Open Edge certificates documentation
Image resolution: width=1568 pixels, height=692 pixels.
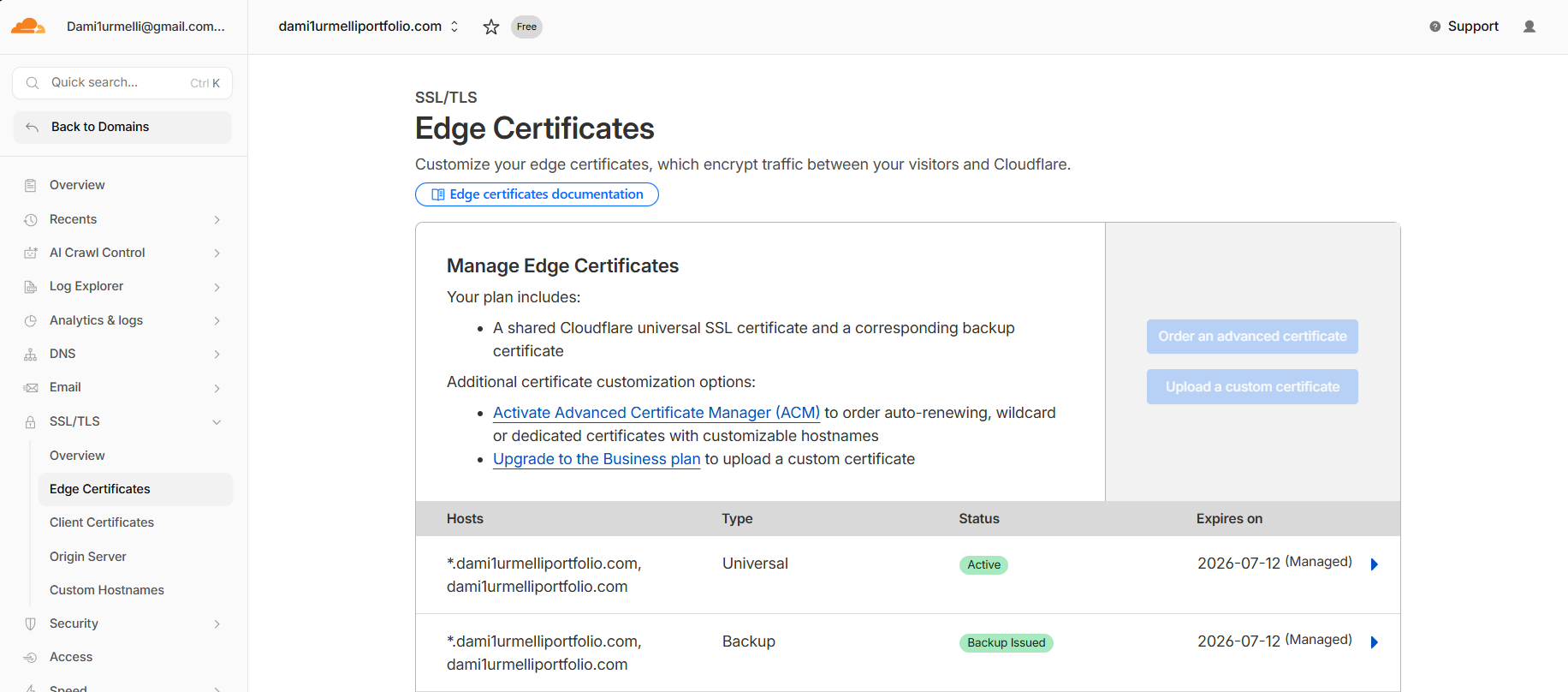coord(537,194)
